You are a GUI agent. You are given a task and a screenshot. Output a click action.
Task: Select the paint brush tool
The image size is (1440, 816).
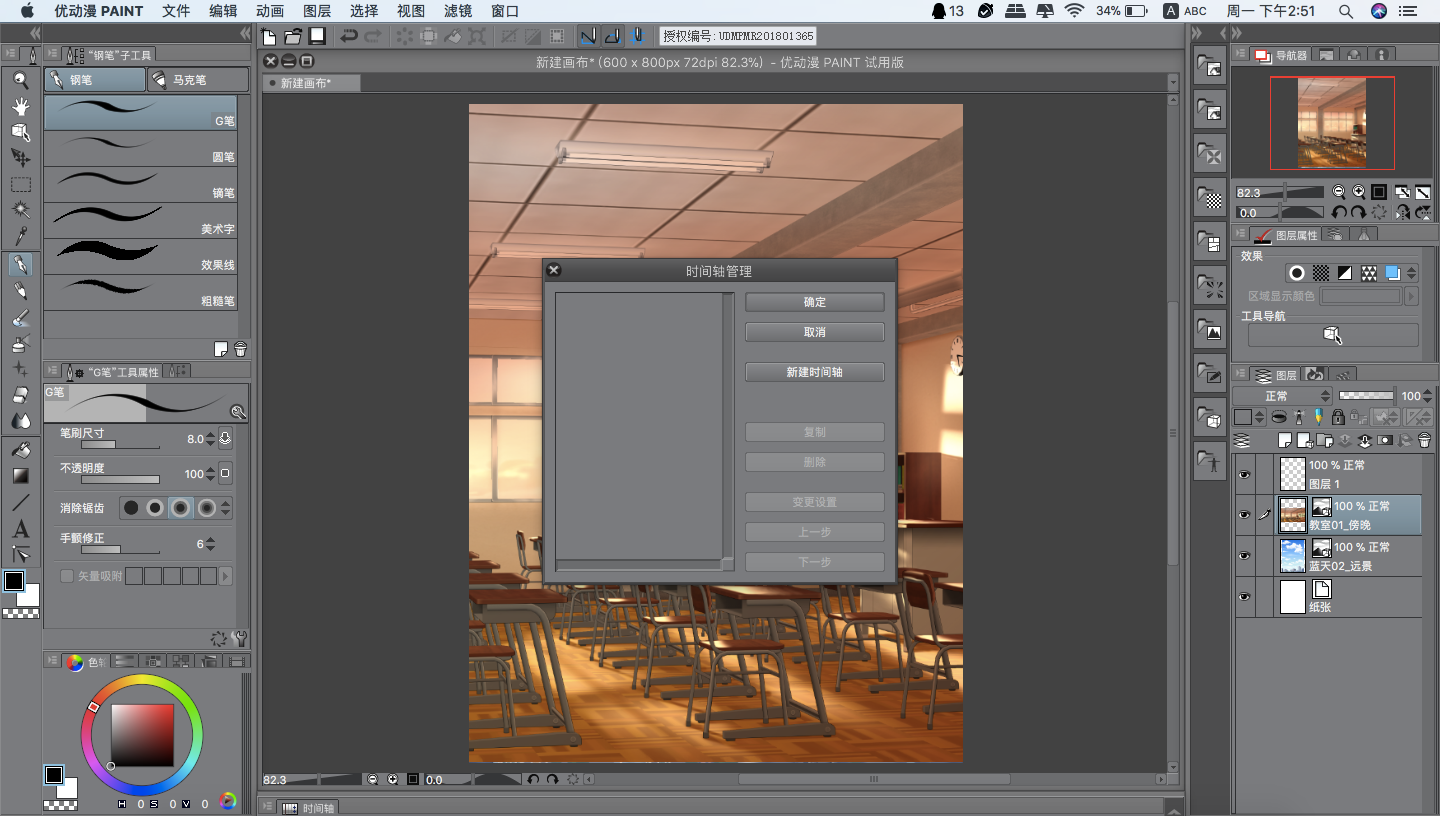tap(20, 318)
